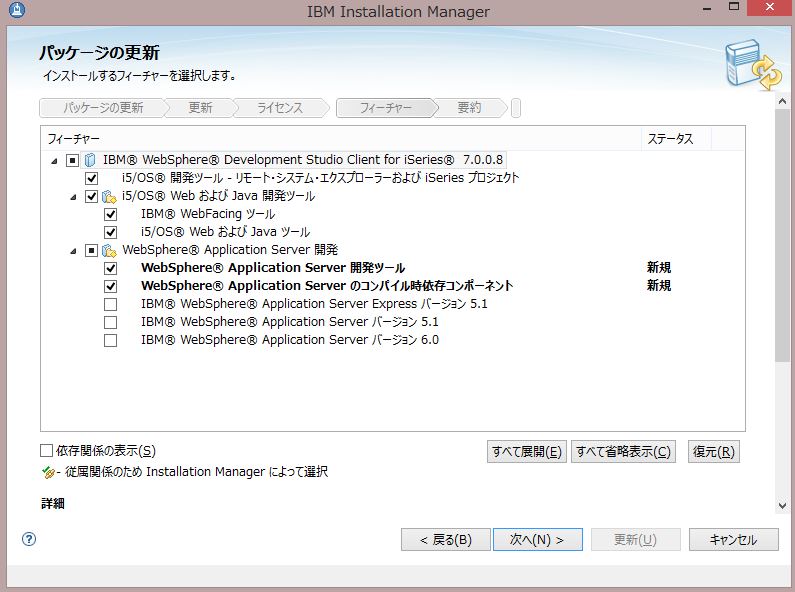Uncheck the i5/OS Web および Java ツール checkbox

point(110,233)
